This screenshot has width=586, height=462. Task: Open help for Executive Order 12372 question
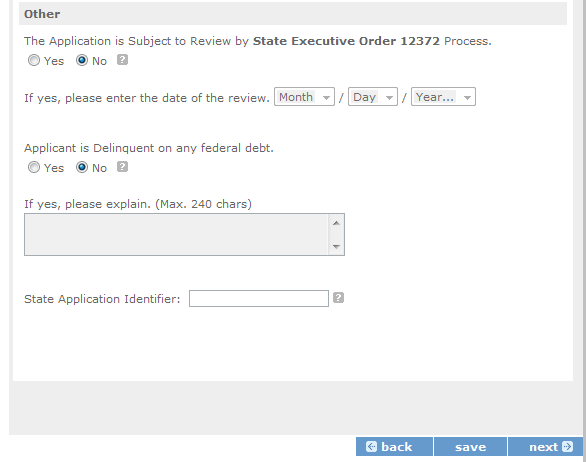click(122, 60)
